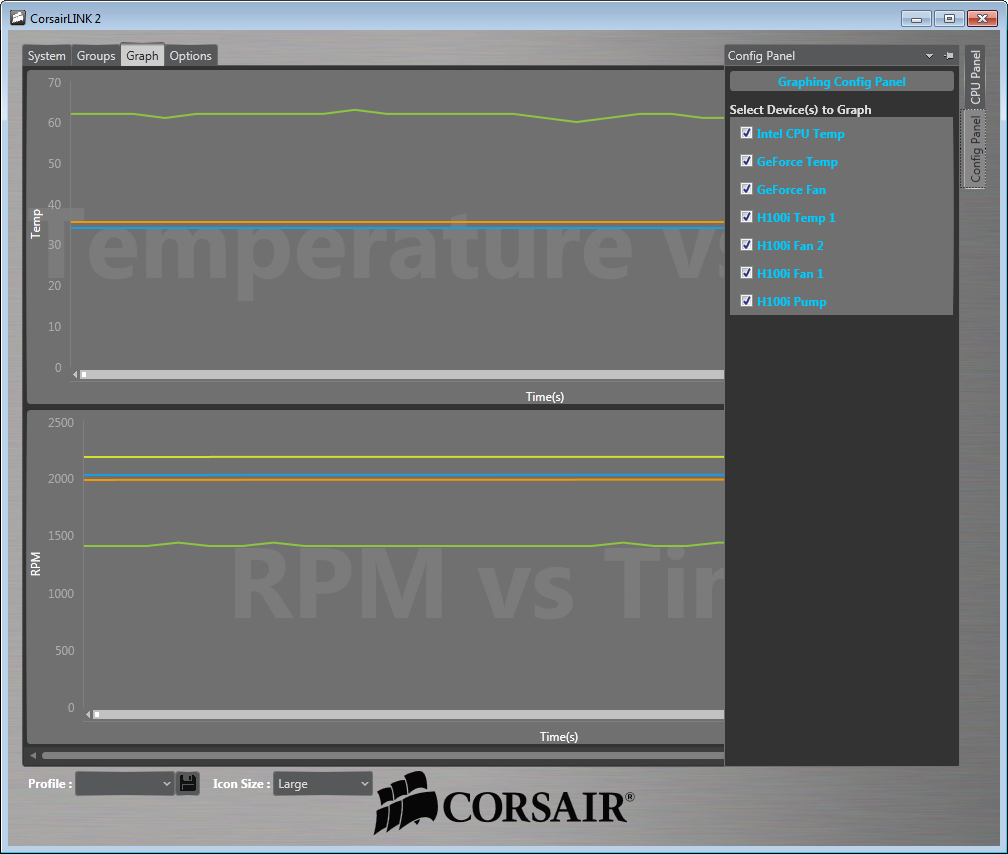Open the Groups tab
Image resolution: width=1008 pixels, height=854 pixels.
[x=95, y=56]
